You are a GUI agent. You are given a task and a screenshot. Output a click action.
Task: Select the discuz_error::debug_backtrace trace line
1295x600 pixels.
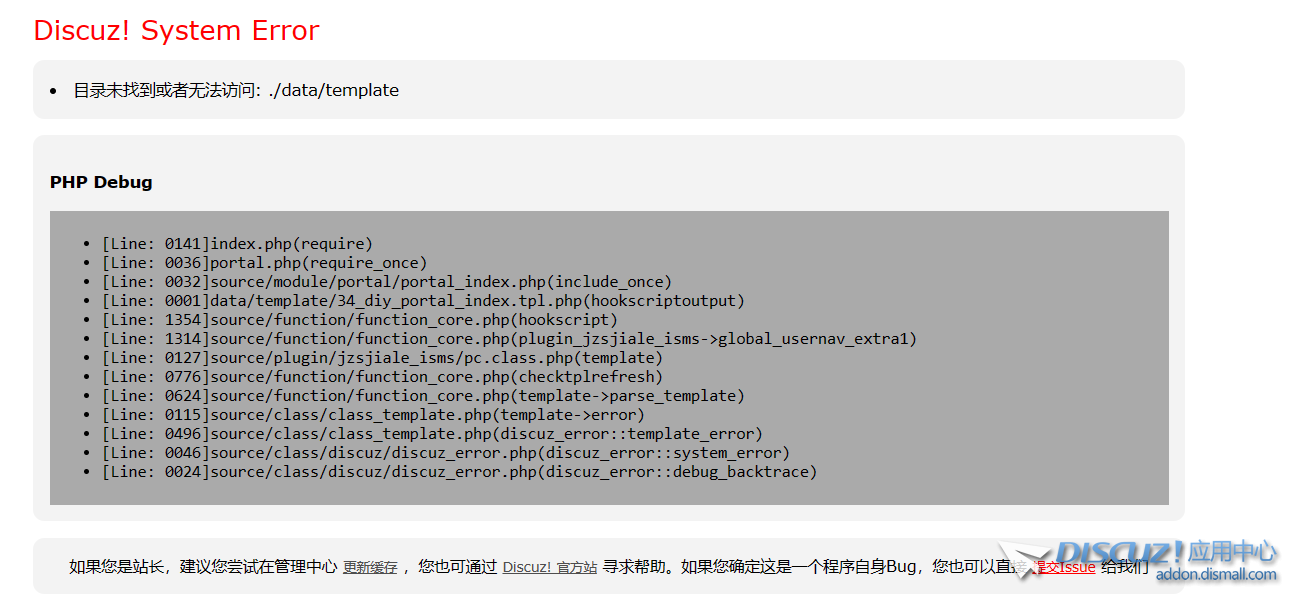[459, 471]
